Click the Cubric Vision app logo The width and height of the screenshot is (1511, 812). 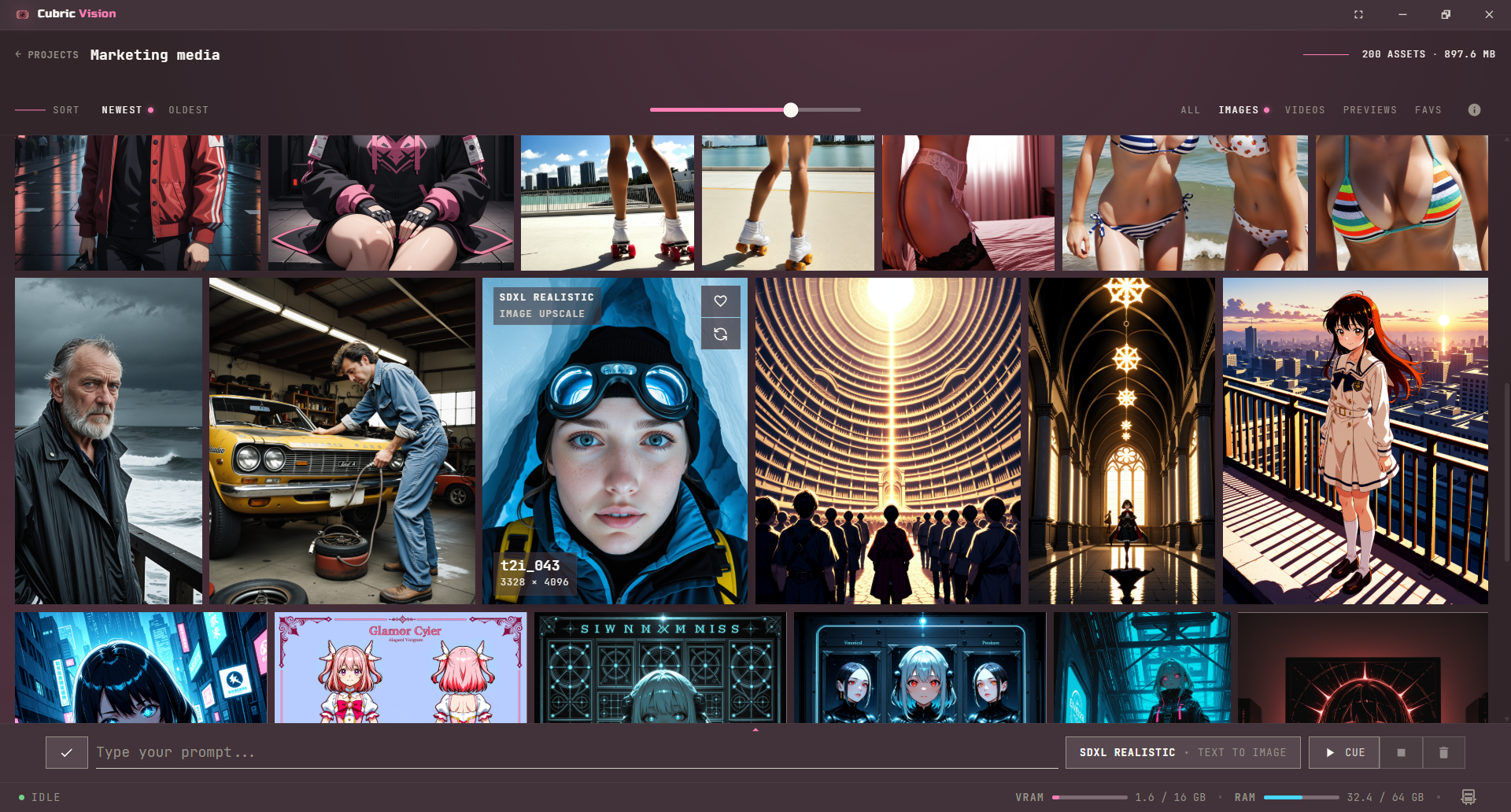[x=23, y=14]
